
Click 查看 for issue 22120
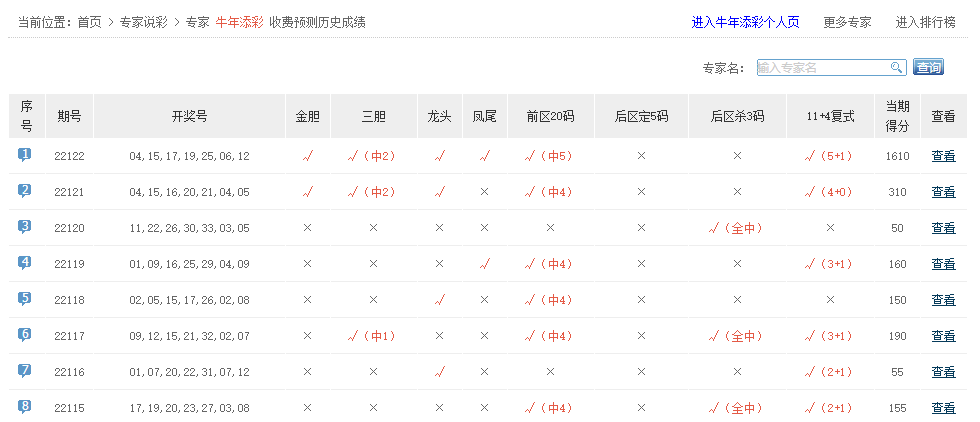[943, 228]
